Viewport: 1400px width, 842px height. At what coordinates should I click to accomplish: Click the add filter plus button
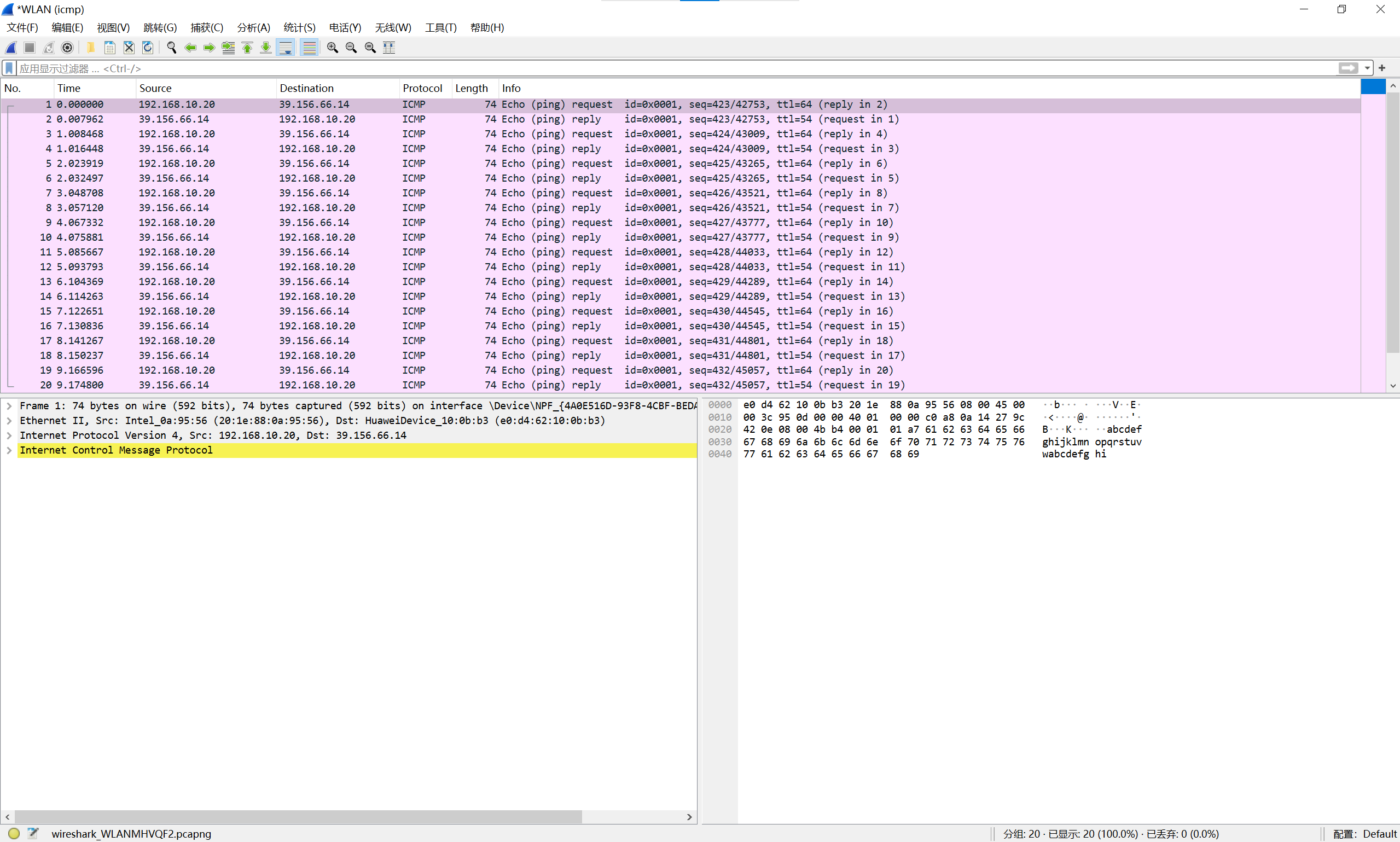(x=1382, y=68)
